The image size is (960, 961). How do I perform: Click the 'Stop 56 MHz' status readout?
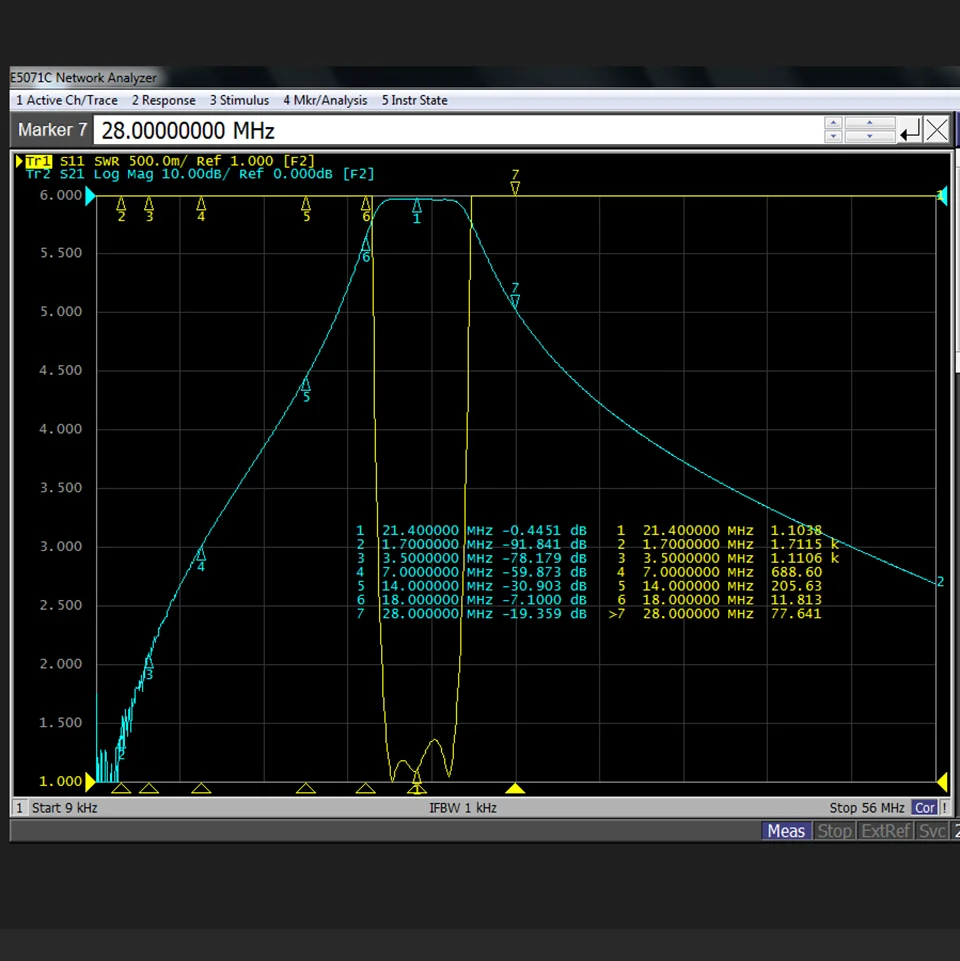point(866,808)
